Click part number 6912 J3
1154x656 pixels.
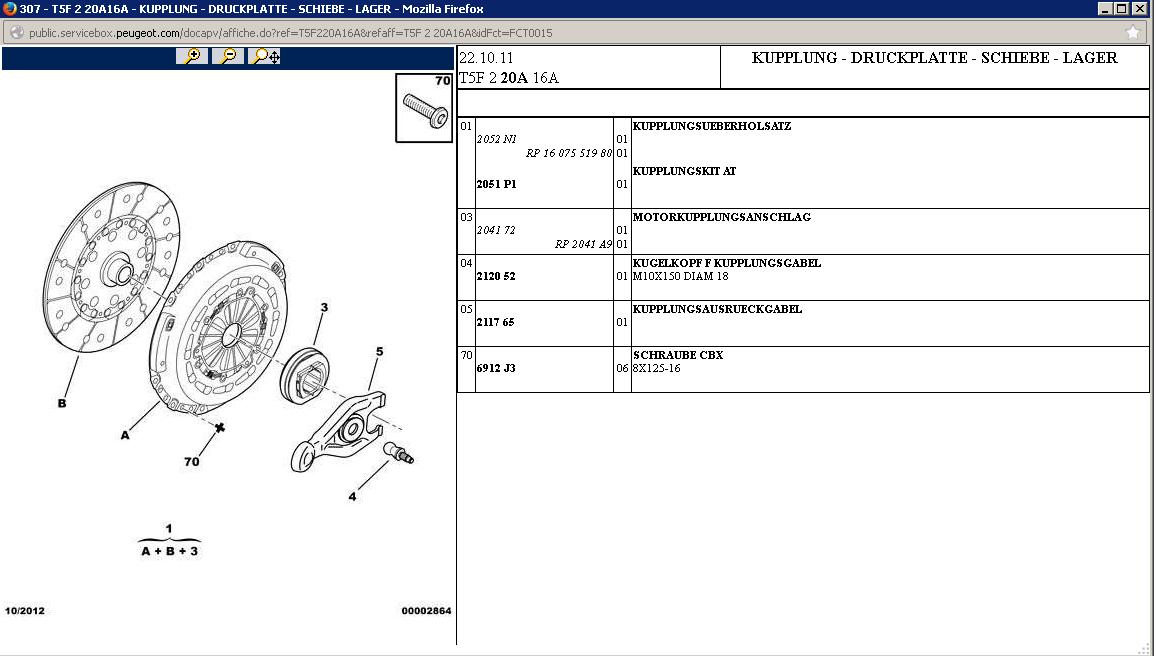tap(496, 369)
